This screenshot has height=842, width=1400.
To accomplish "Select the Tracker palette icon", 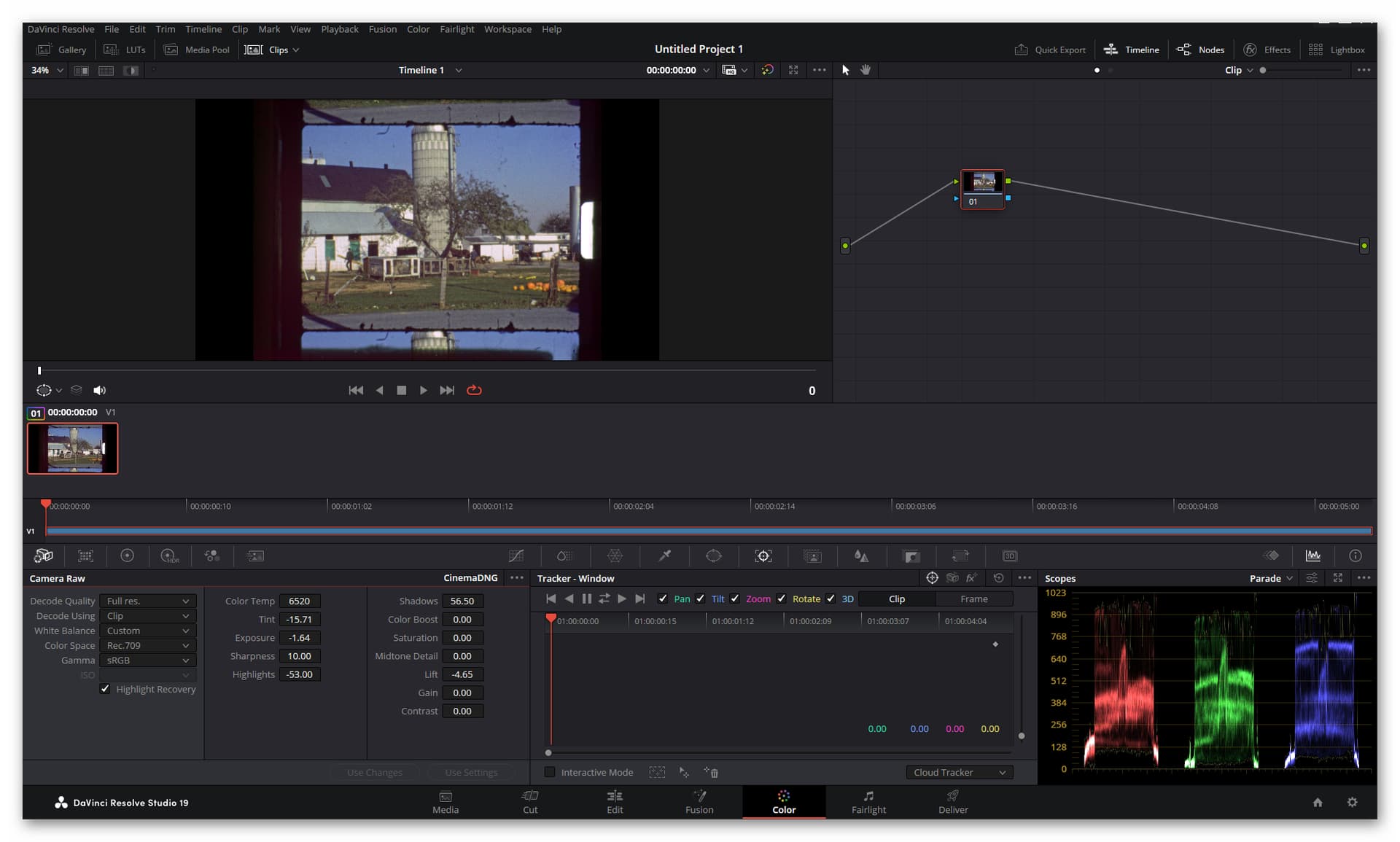I will pyautogui.click(x=763, y=556).
